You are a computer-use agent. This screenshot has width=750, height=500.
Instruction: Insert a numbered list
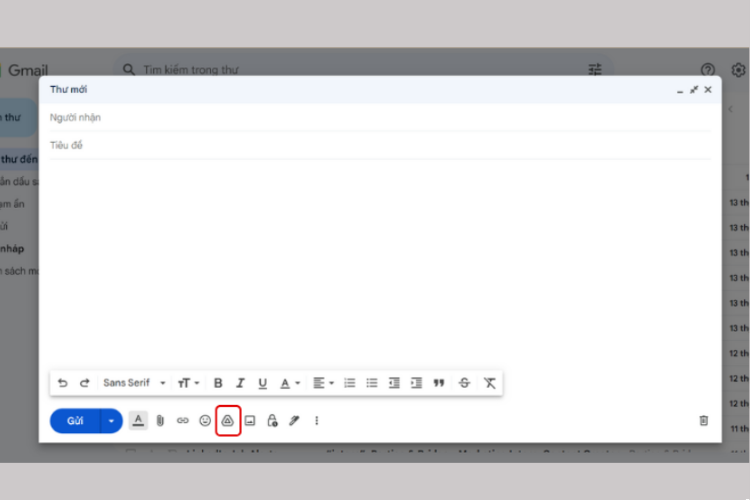(350, 383)
